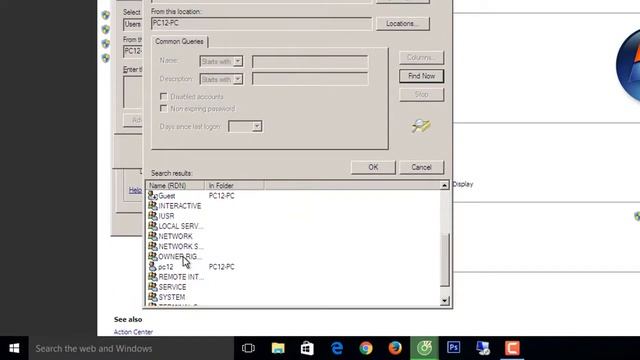Click the Locations... button
This screenshot has height=360, width=640.
[x=402, y=24]
